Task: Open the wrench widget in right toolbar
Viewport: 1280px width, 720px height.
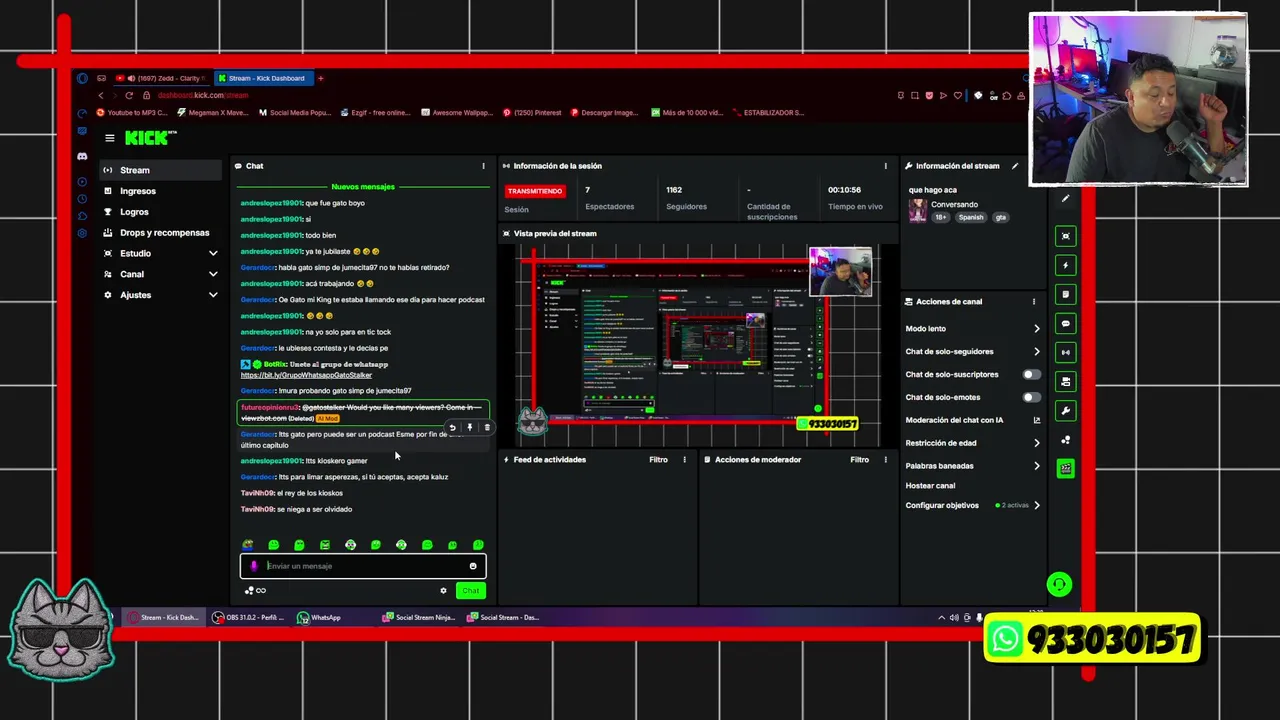Action: click(1066, 410)
